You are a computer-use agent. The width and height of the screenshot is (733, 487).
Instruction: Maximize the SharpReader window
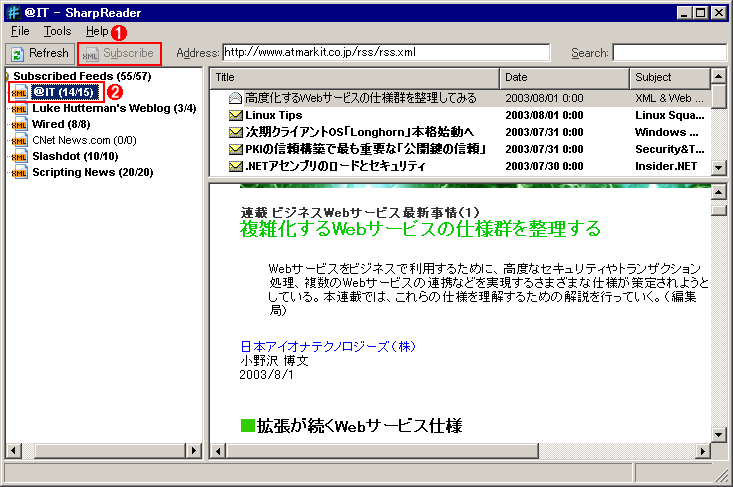(x=701, y=13)
